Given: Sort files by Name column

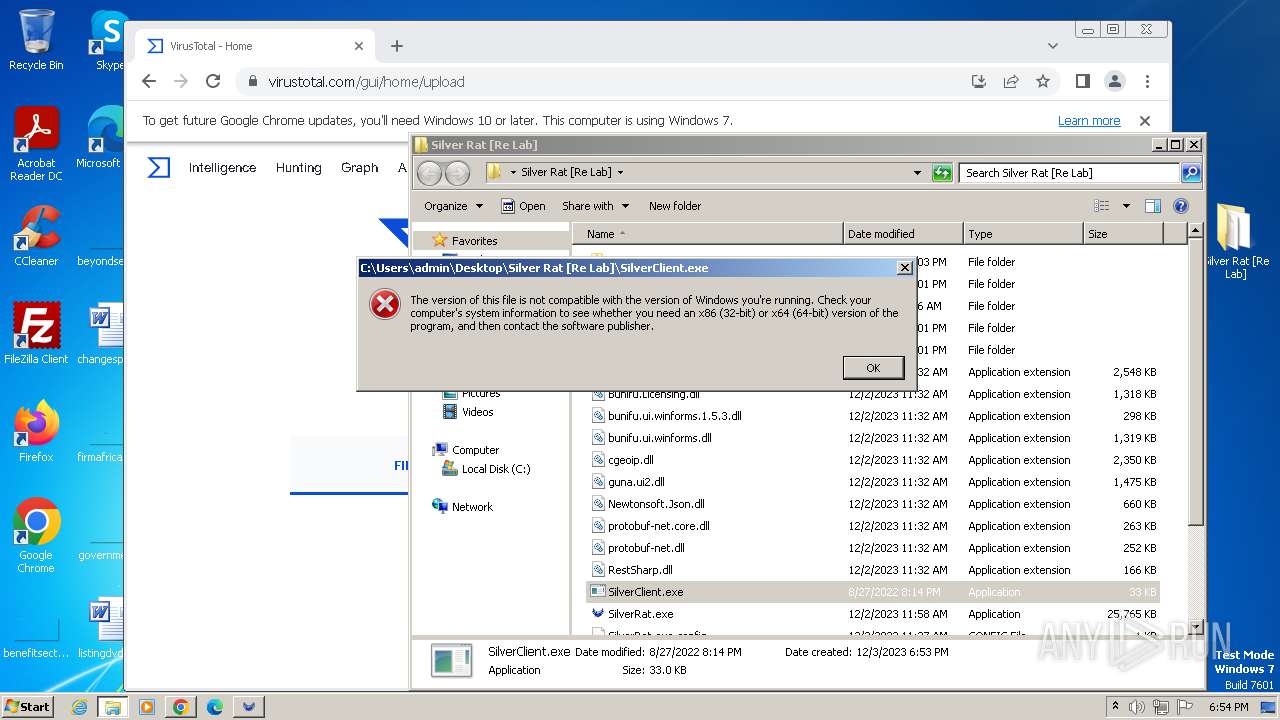Looking at the screenshot, I should click(x=708, y=234).
